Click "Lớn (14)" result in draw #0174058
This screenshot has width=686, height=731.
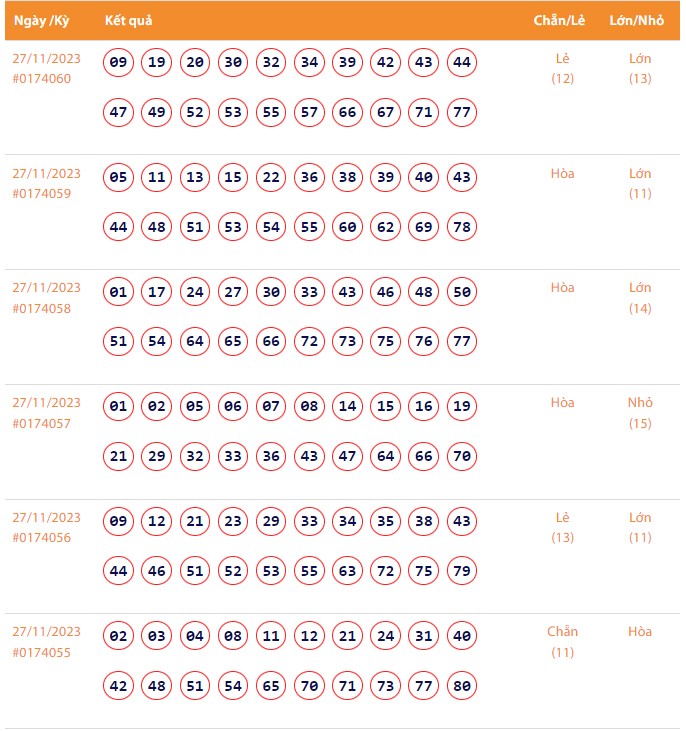click(640, 298)
